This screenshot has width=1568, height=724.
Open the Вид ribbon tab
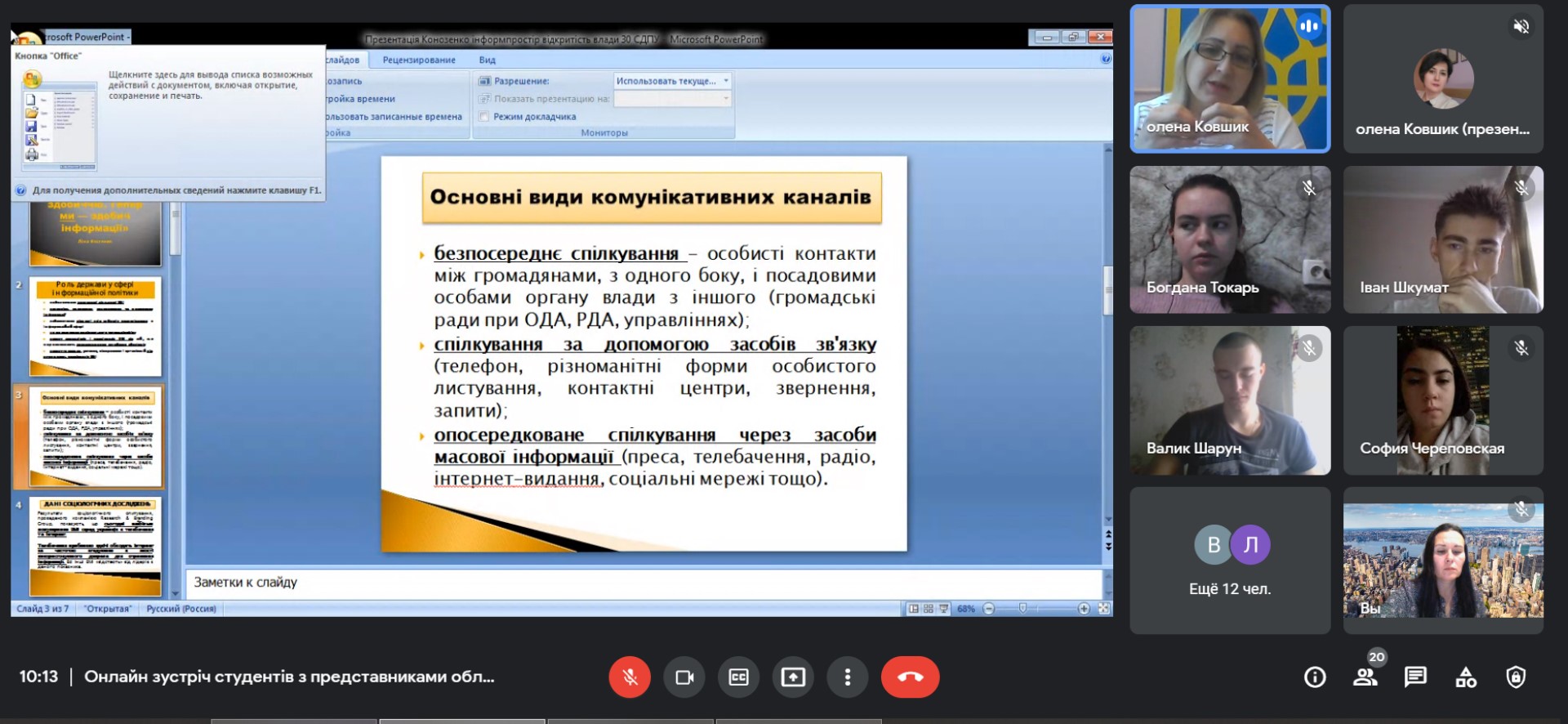pos(488,60)
